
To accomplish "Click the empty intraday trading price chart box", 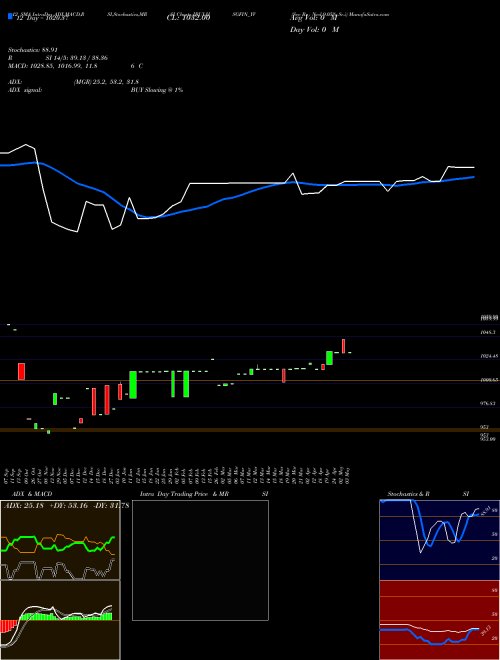I will pos(200,560).
